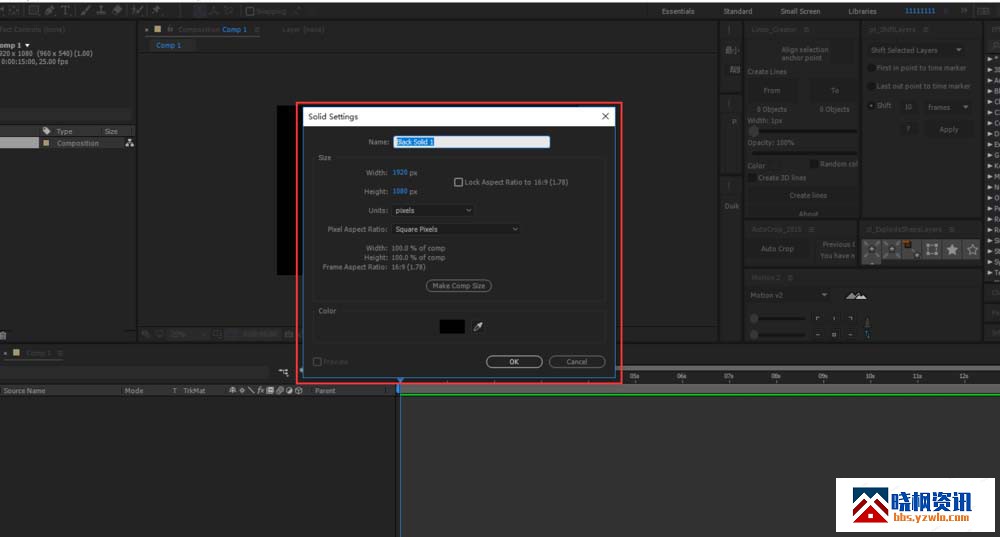Enable Lock Aspect Ratio to 16:9
Screen dimensions: 1000x537
[x=458, y=182]
